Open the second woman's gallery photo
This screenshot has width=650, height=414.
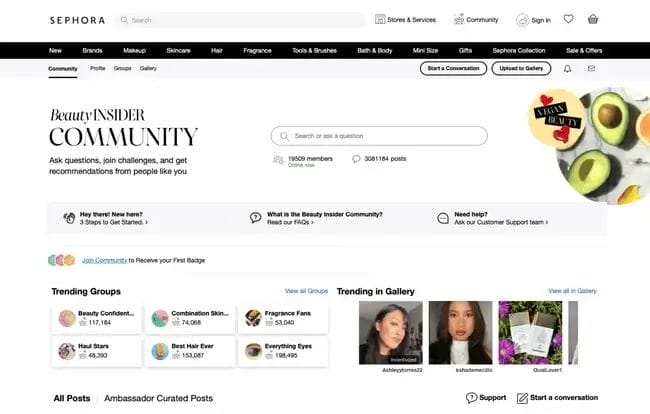pos(461,333)
